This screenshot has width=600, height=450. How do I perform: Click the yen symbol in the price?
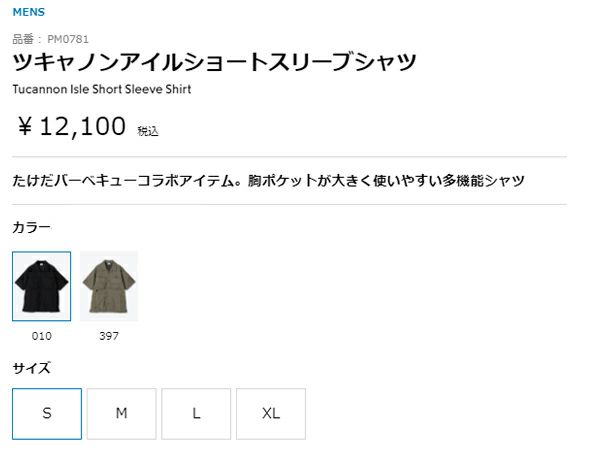click(26, 127)
